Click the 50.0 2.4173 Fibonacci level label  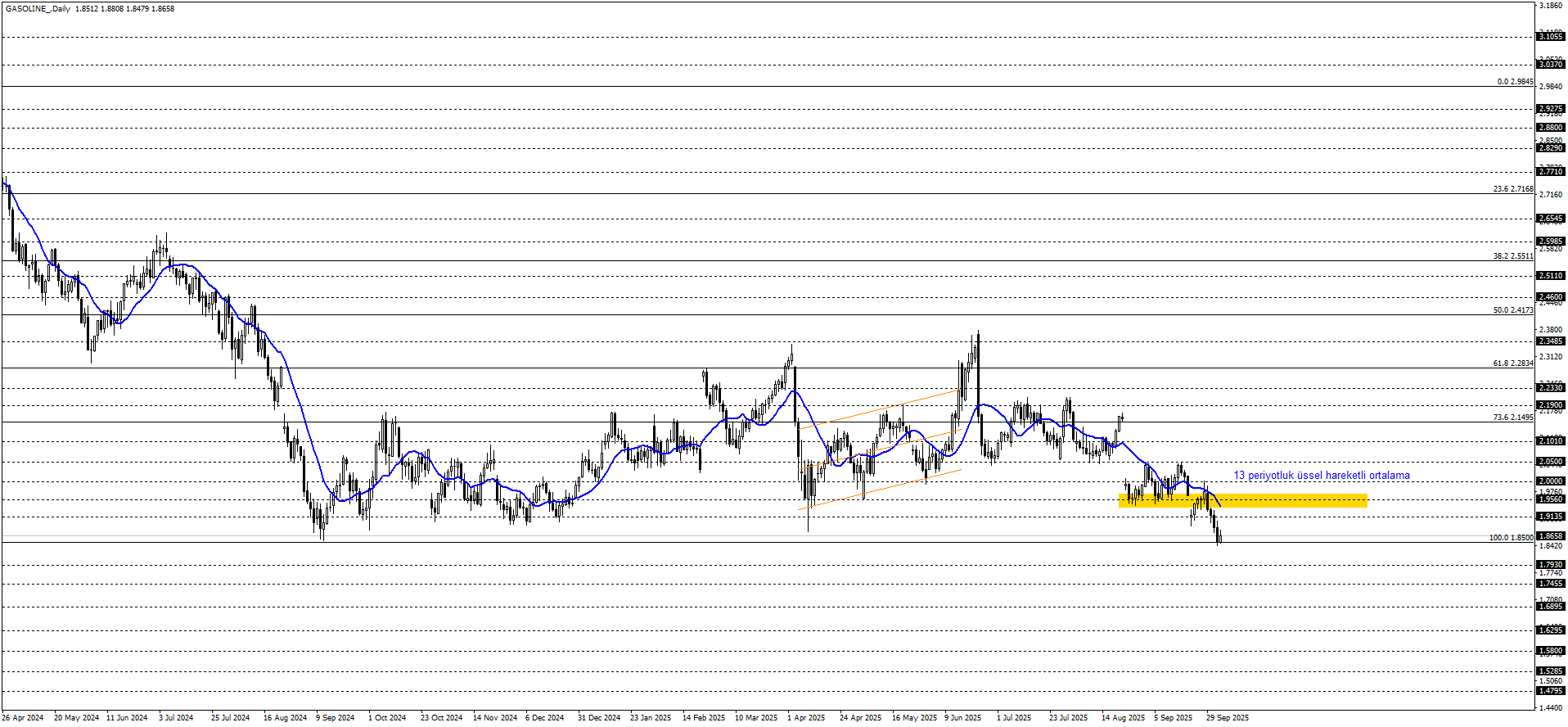click(1512, 310)
